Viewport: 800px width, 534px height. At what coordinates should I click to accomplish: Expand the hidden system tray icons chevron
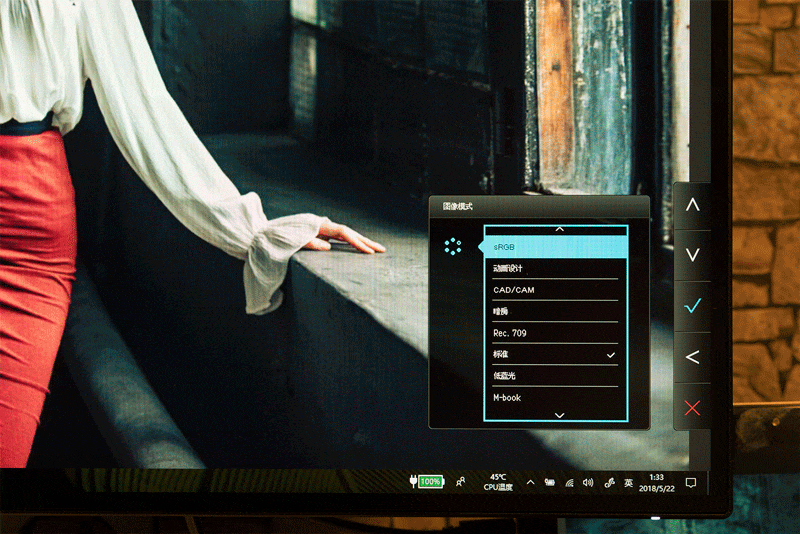tap(531, 482)
